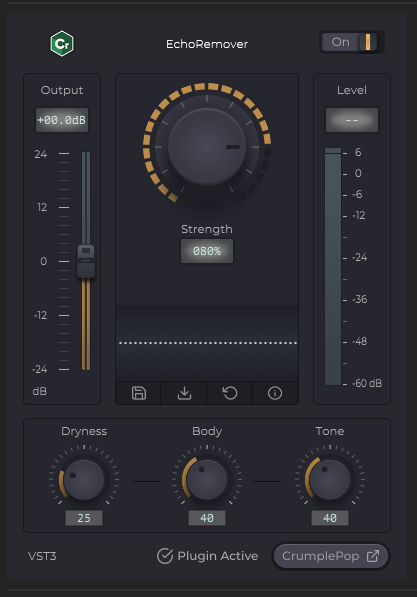Click the Output fader handle
This screenshot has width=417, height=597.
click(86, 261)
